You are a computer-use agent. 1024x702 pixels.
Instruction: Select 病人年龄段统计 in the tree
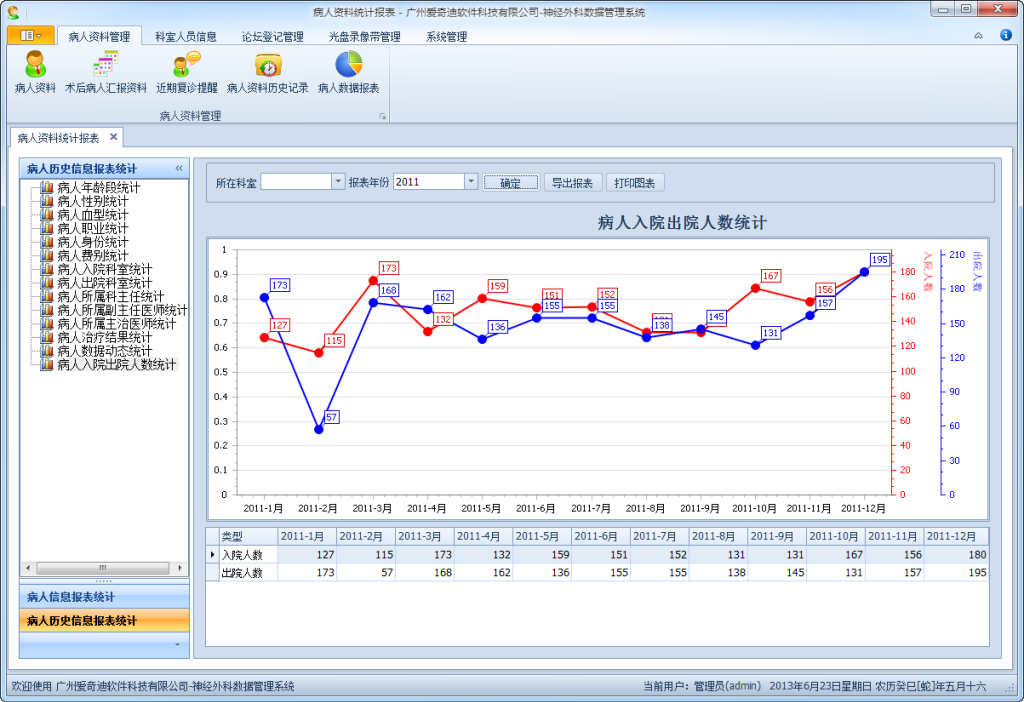99,187
